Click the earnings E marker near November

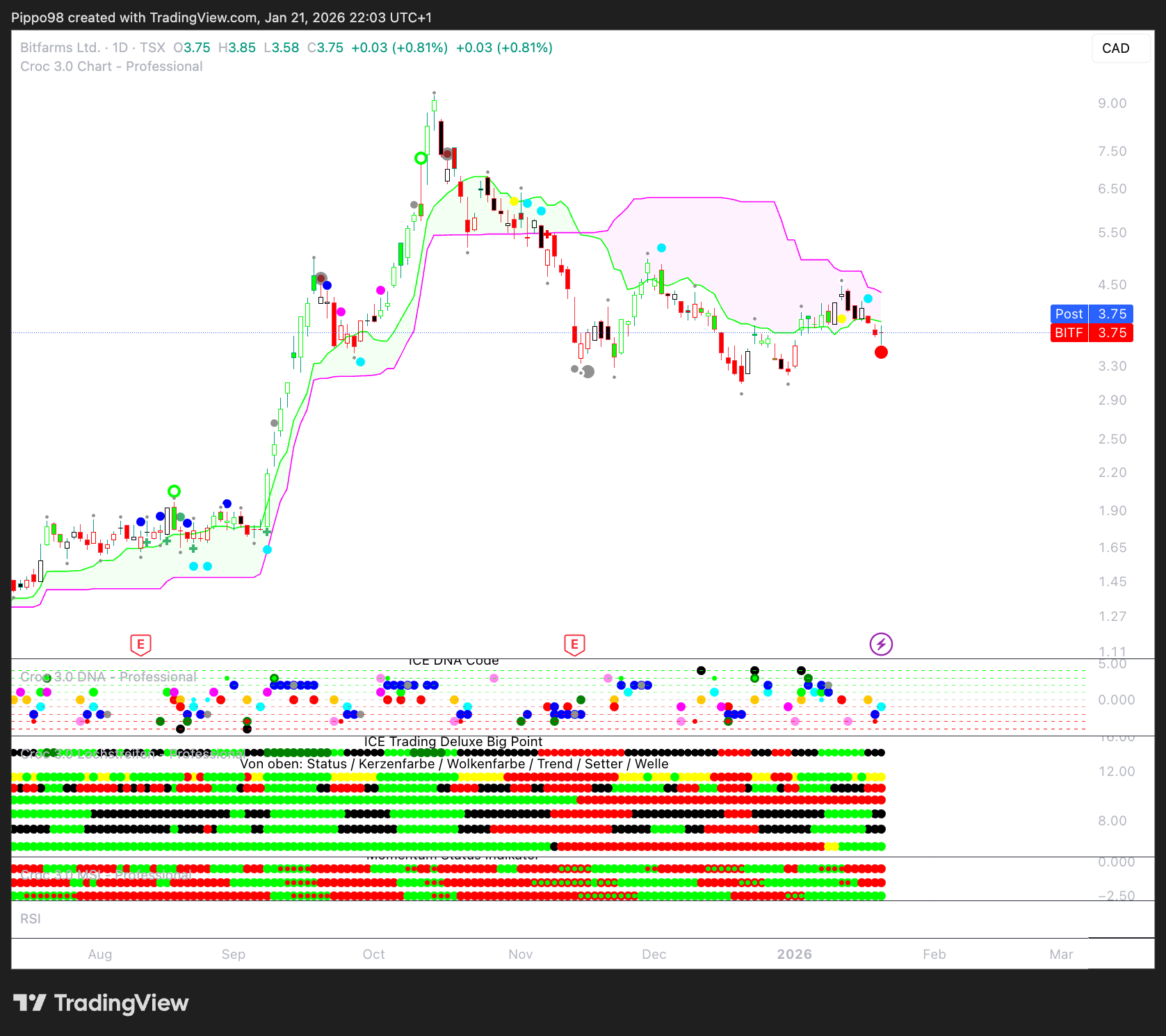coord(574,645)
